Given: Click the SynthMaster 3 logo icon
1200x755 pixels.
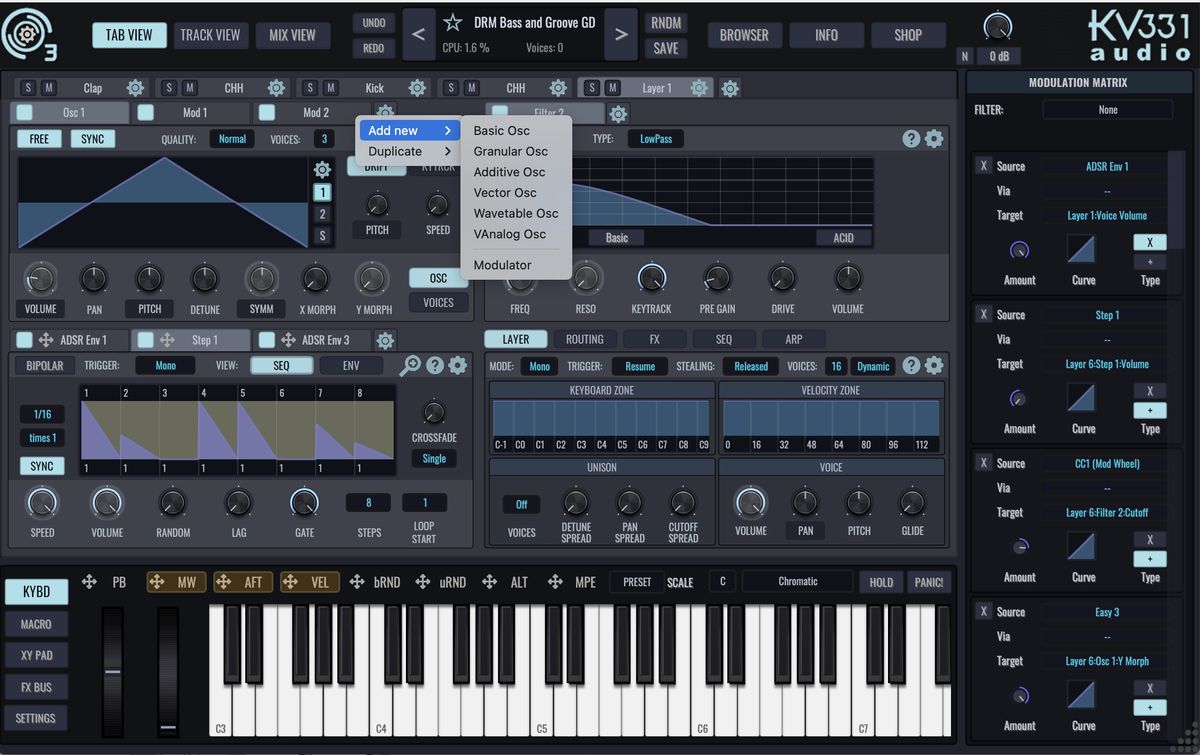Looking at the screenshot, I should click(28, 33).
